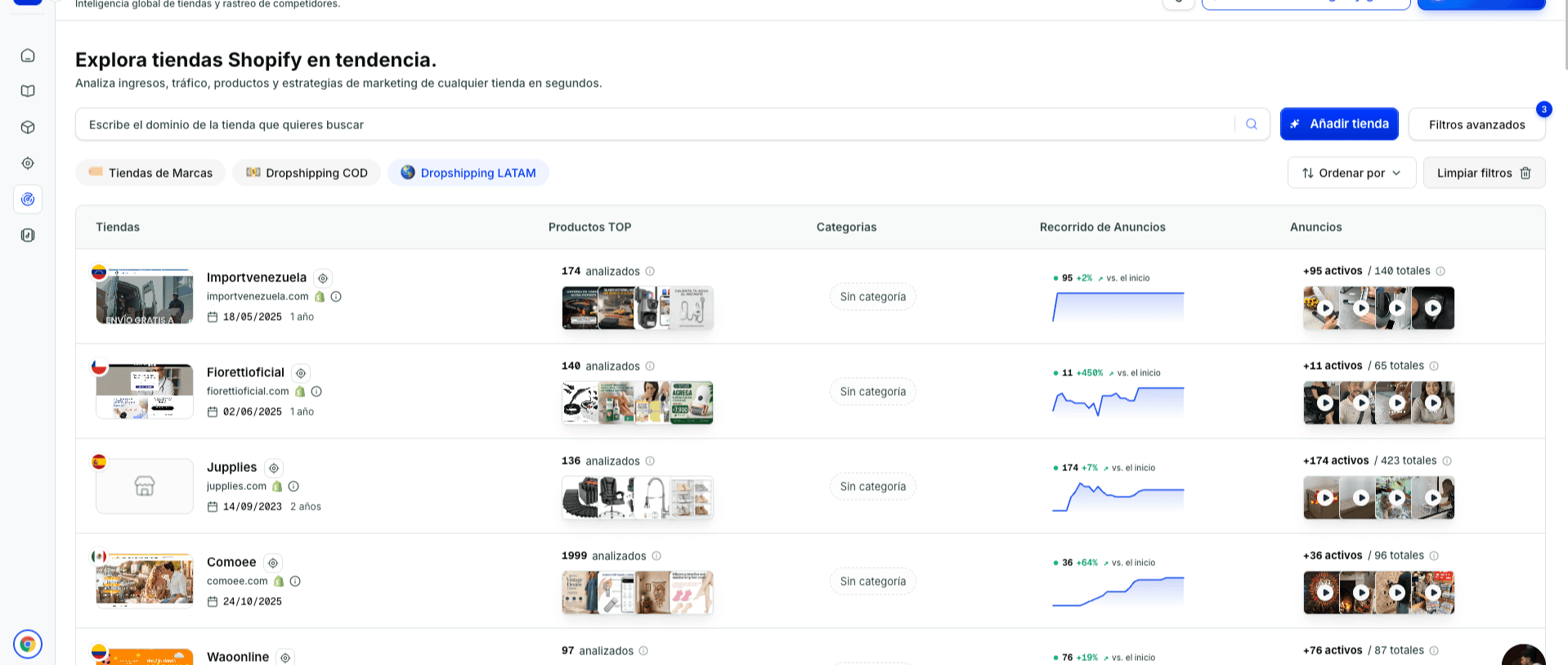The width and height of the screenshot is (1568, 665).
Task: Click the Añadir tienda button
Action: (1339, 124)
